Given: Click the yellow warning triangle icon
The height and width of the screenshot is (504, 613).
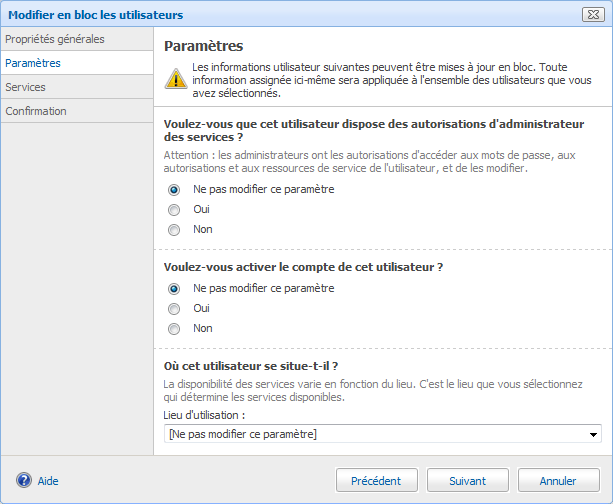Looking at the screenshot, I should click(175, 80).
